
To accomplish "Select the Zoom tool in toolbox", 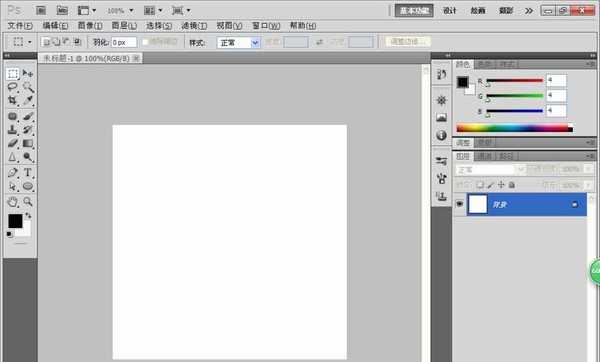I will pyautogui.click(x=28, y=202).
